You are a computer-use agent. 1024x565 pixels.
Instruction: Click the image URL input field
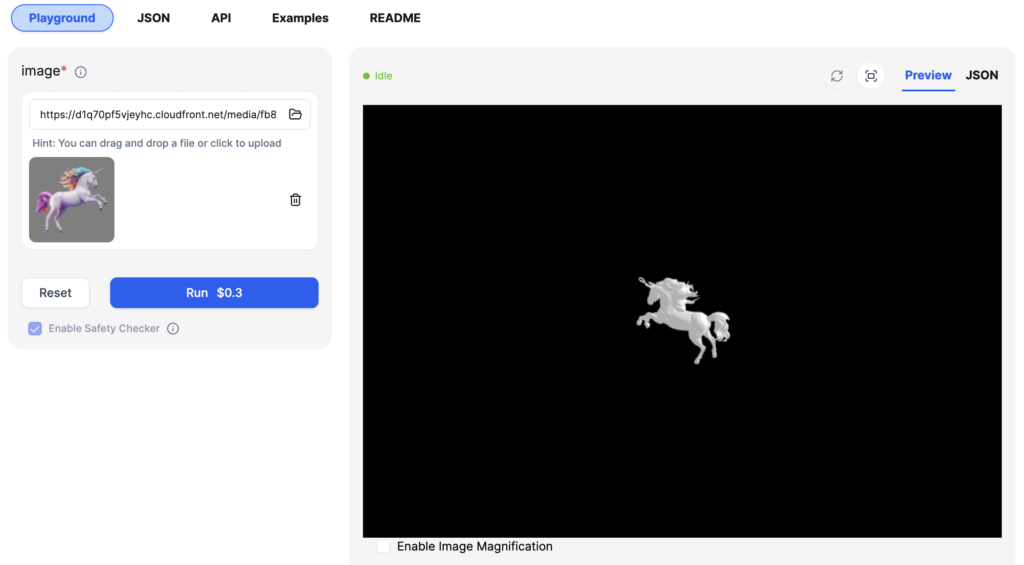158,114
